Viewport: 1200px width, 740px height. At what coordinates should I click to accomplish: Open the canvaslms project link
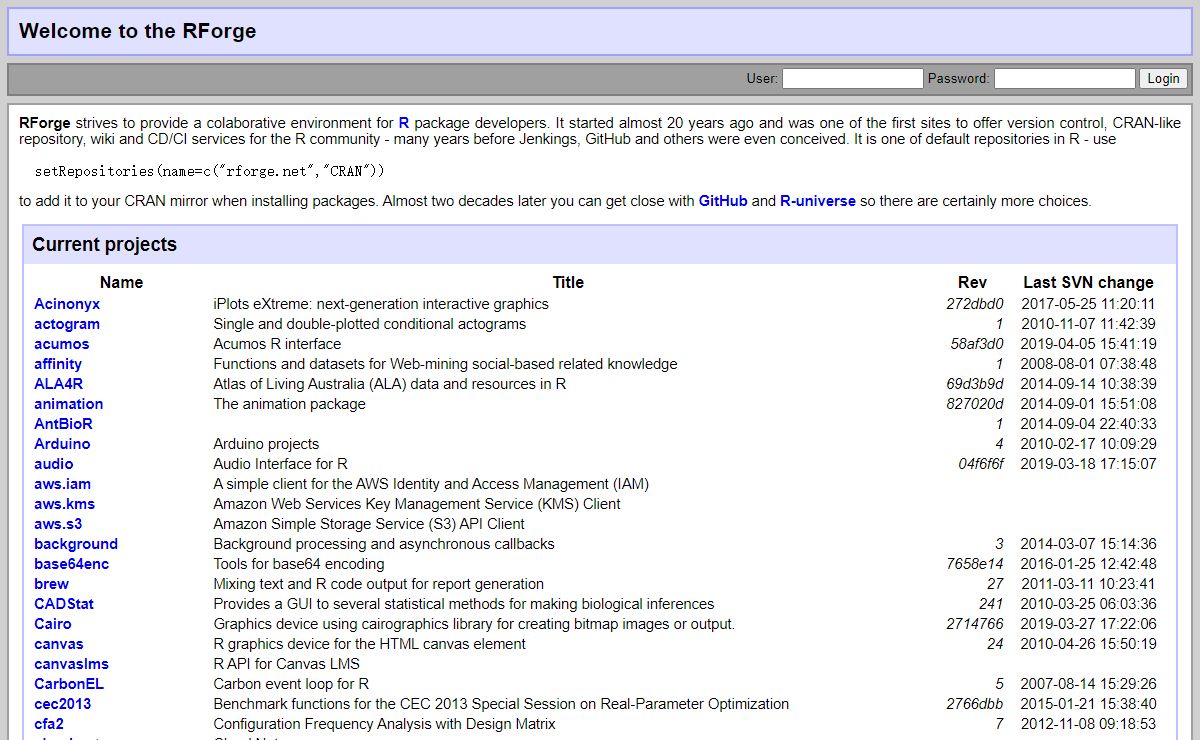(x=71, y=664)
